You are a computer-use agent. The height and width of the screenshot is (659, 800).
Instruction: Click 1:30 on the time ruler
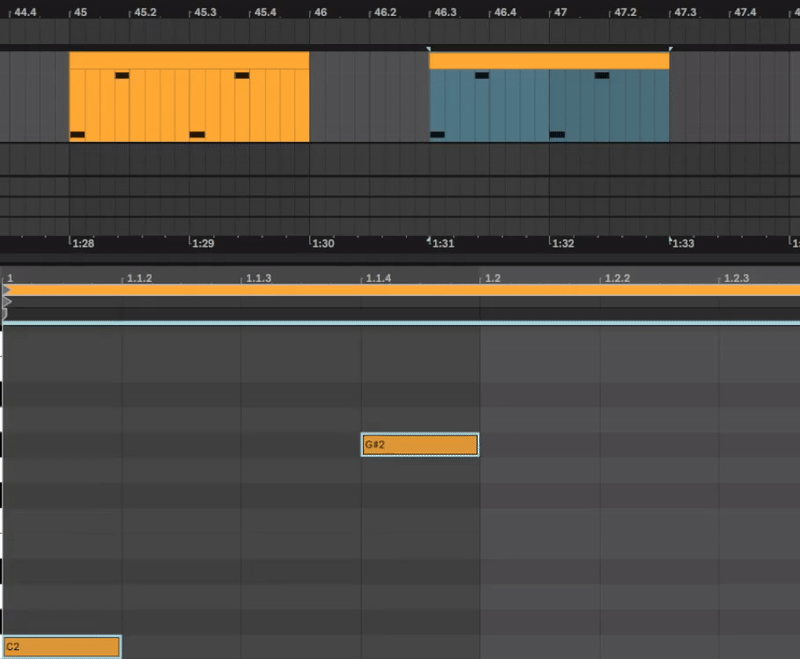323,243
